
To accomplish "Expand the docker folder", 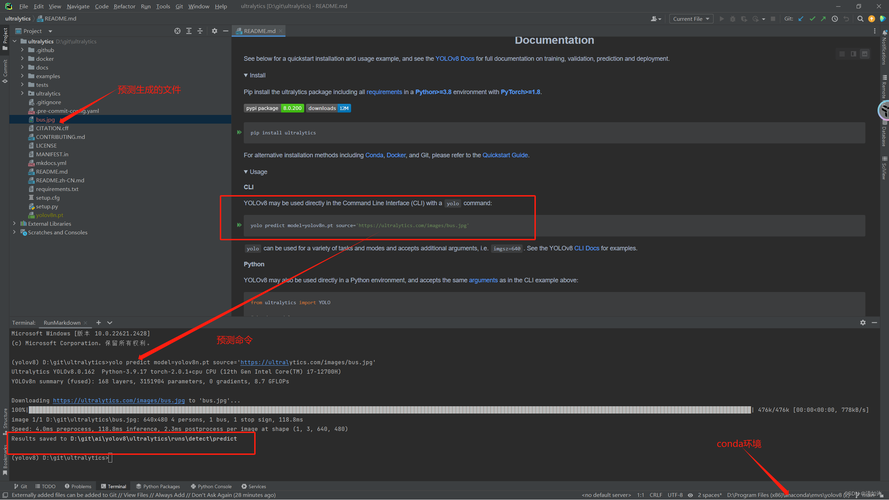I will point(23,58).
